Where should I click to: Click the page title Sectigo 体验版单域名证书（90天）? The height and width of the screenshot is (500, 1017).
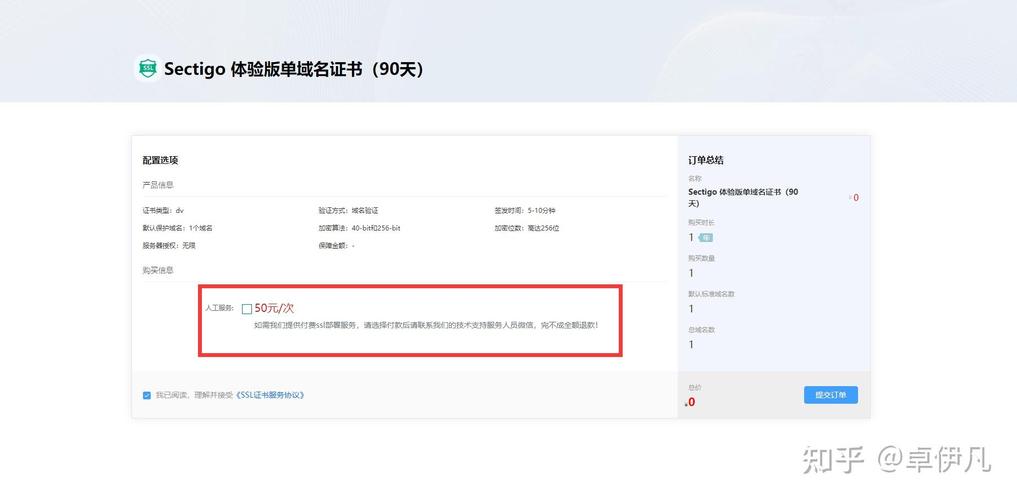[x=296, y=69]
